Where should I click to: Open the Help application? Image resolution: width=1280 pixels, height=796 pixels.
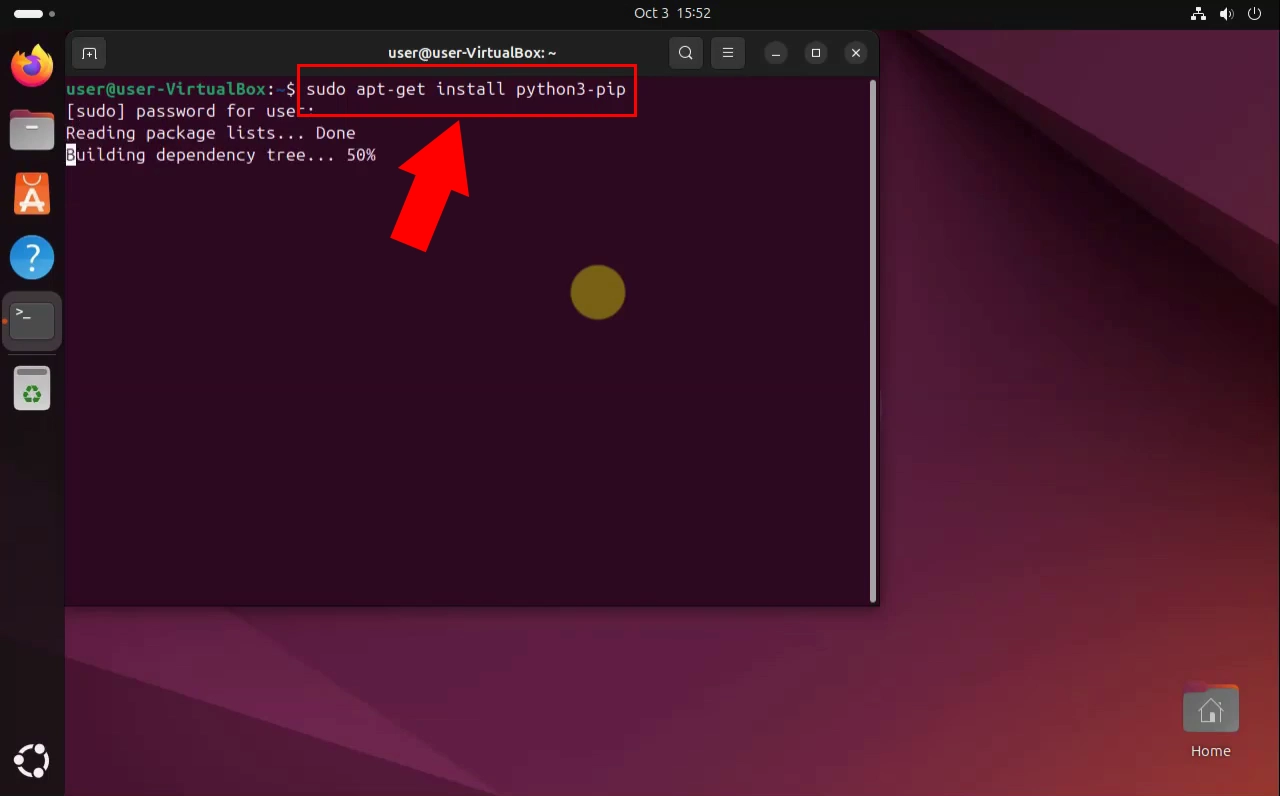32,258
